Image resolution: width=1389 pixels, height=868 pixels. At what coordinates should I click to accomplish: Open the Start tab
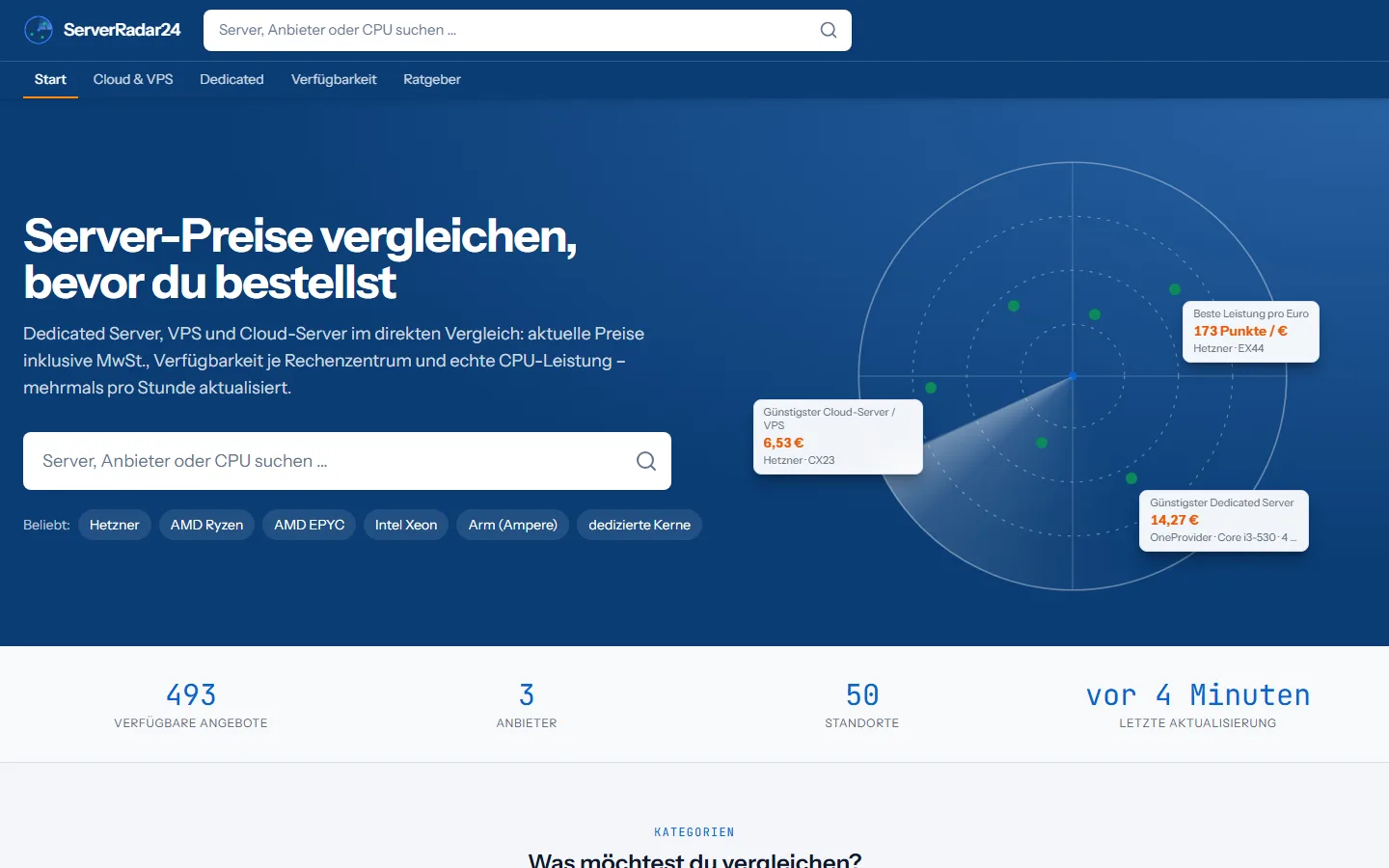[50, 79]
